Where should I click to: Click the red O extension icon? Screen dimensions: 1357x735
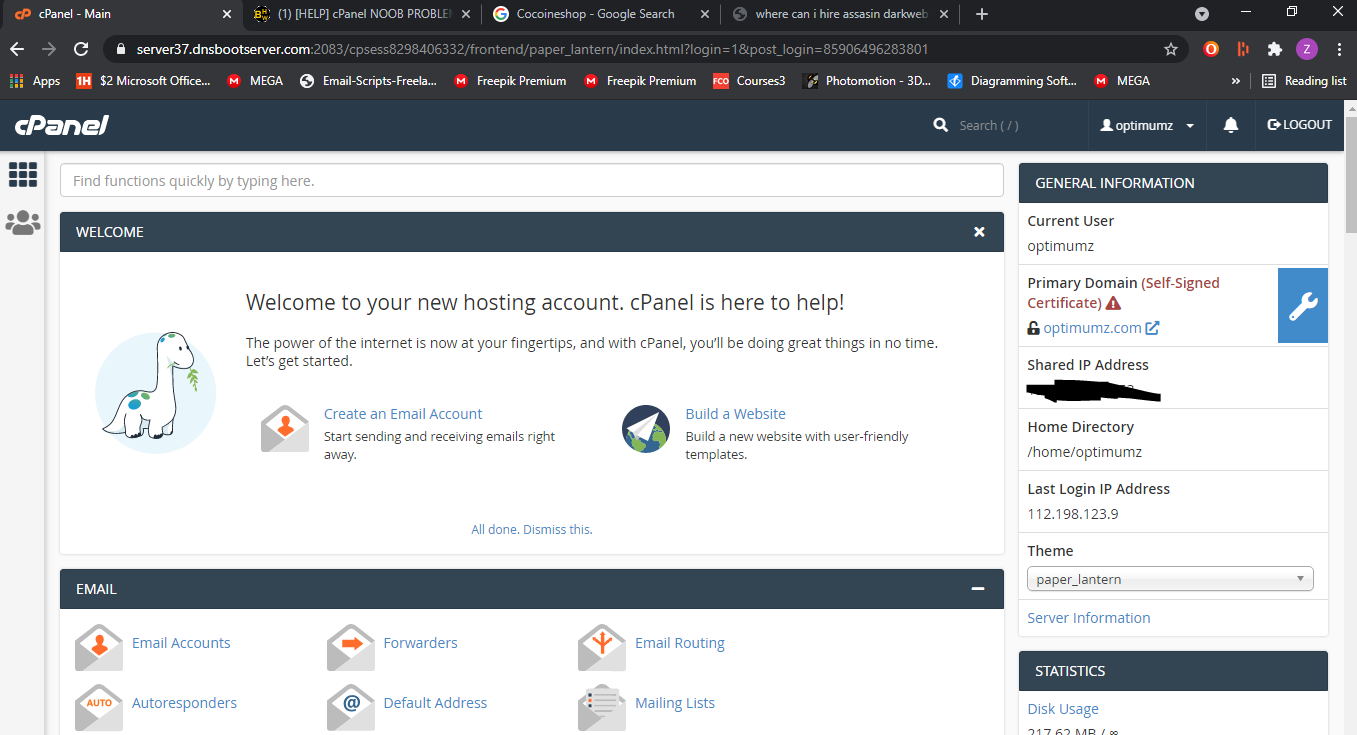coord(1211,49)
